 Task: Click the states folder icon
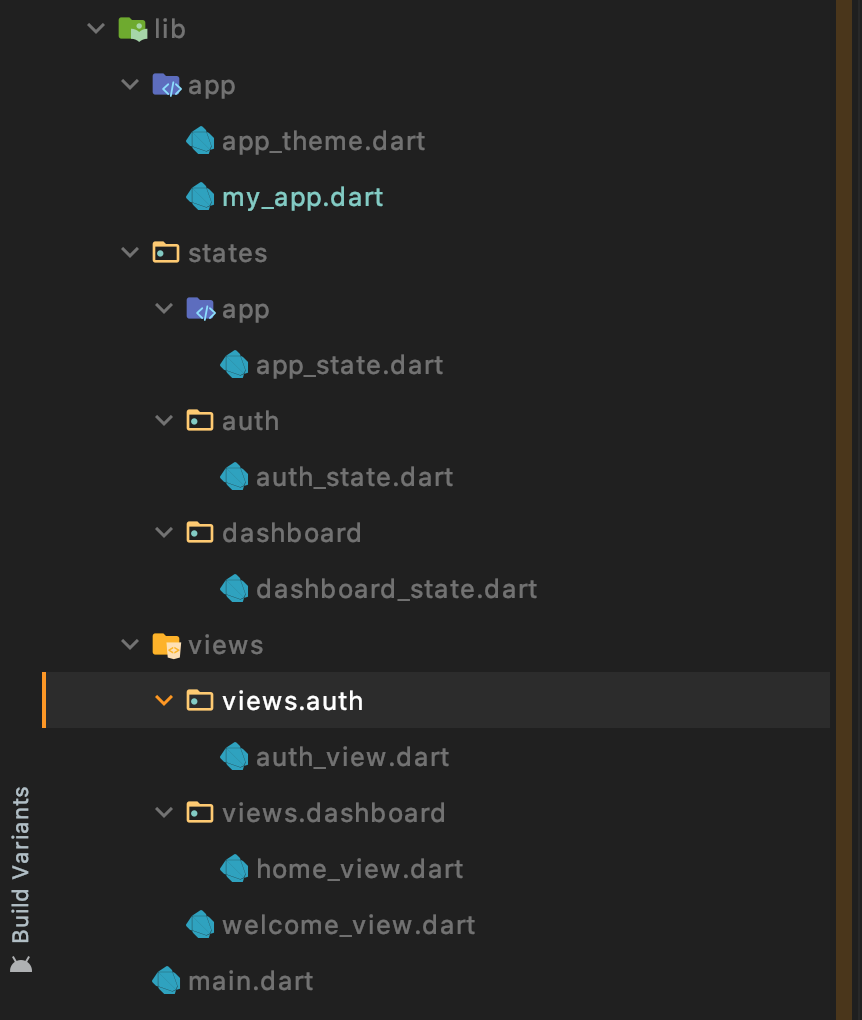tap(166, 253)
